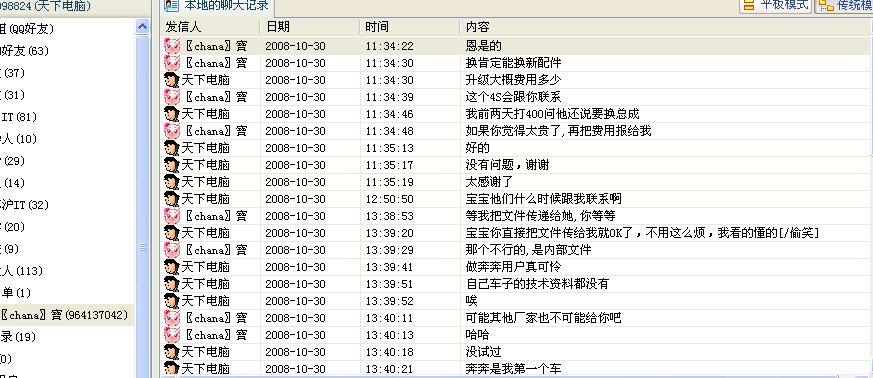Click the pig avatar on the 11:34:22 message
Image resolution: width=873 pixels, height=378 pixels.
coord(172,46)
